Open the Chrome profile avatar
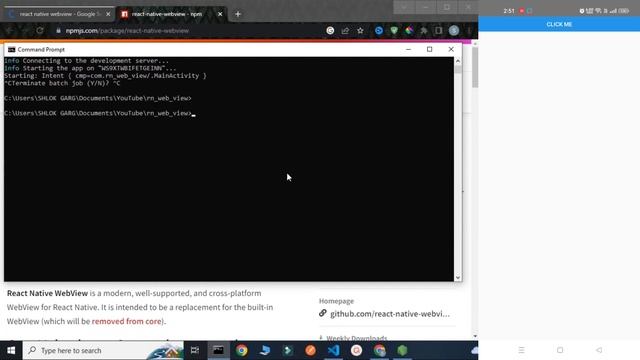Image resolution: width=640 pixels, height=360 pixels. [453, 31]
